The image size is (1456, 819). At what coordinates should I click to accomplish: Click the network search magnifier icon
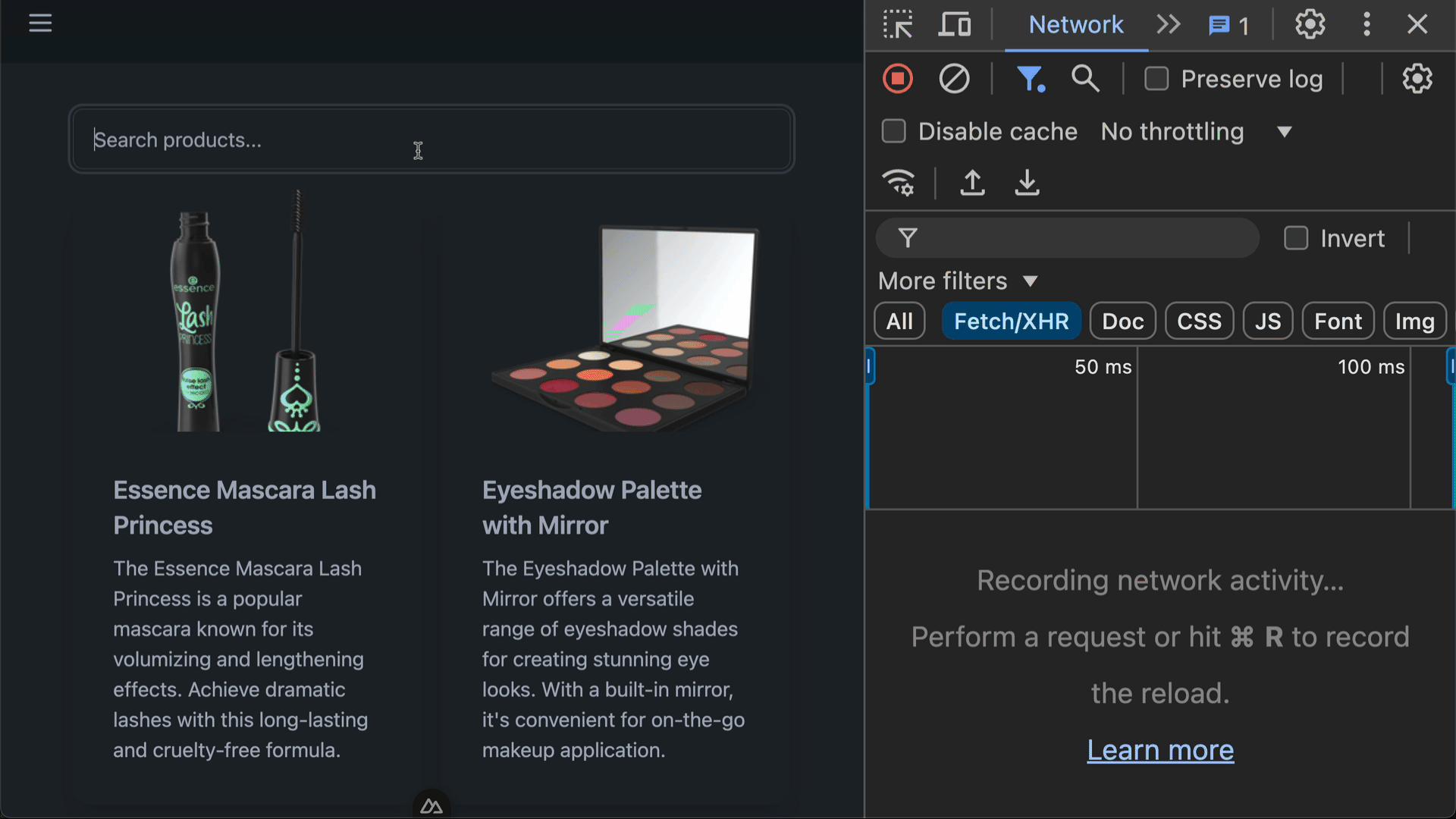pos(1085,79)
